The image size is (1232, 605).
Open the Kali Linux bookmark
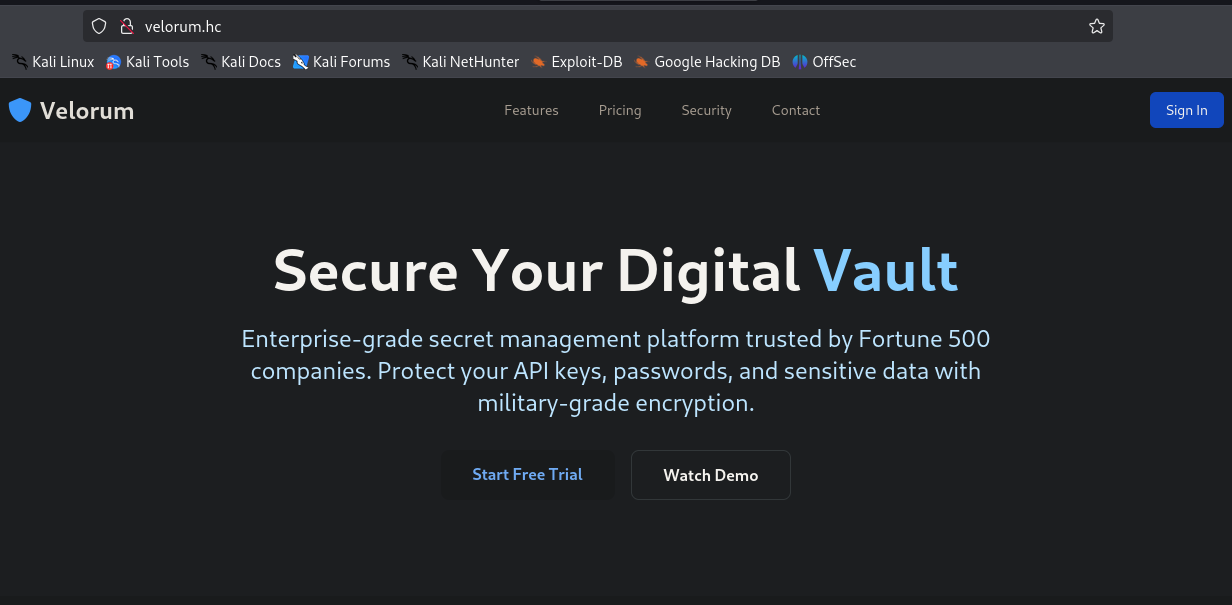(53, 62)
